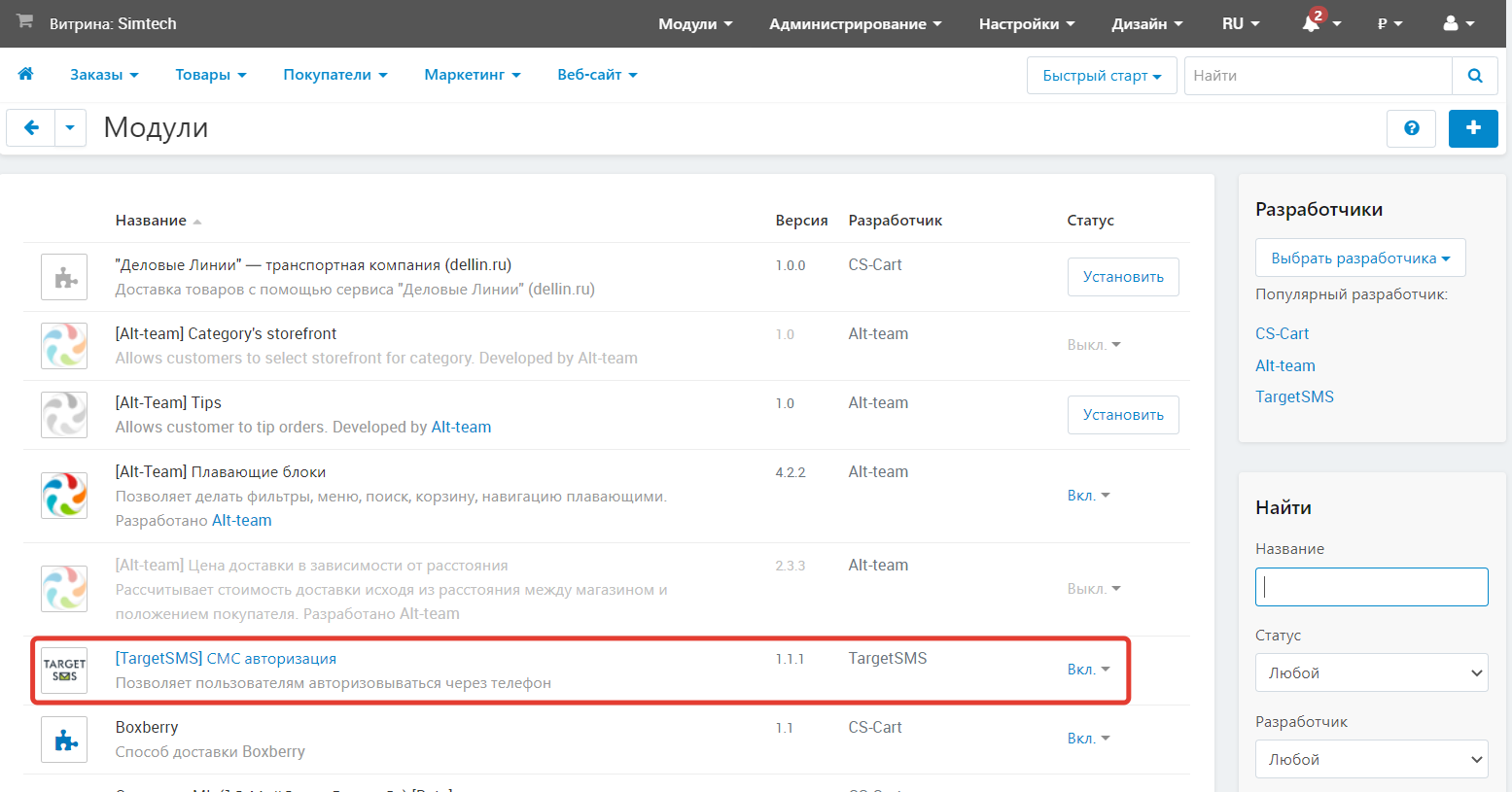This screenshot has height=792, width=1512.
Task: Click the Boxberry module puzzle icon
Action: click(64, 740)
